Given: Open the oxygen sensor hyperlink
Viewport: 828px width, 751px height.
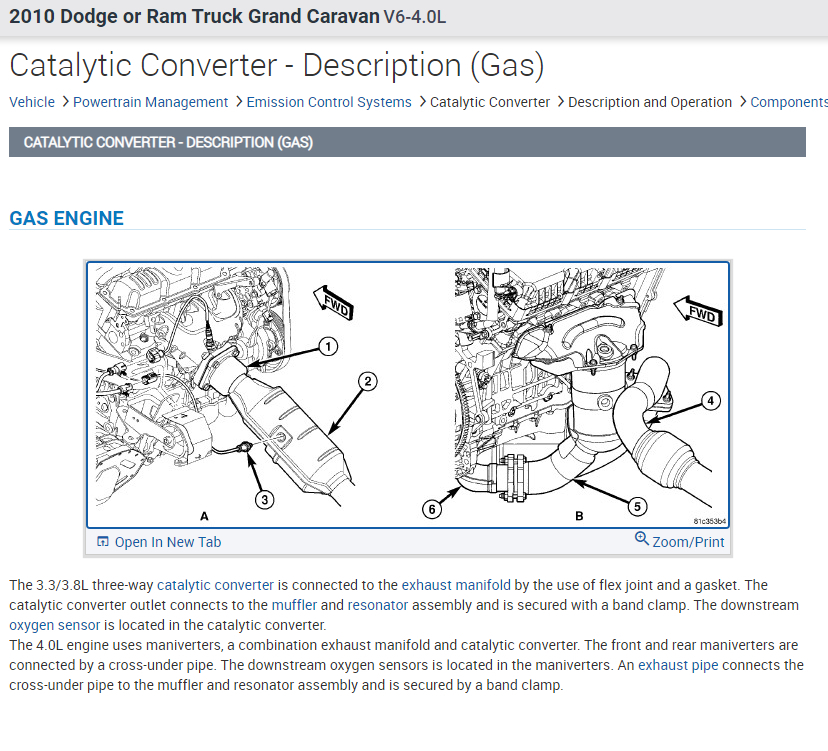Looking at the screenshot, I should pyautogui.click(x=54, y=625).
